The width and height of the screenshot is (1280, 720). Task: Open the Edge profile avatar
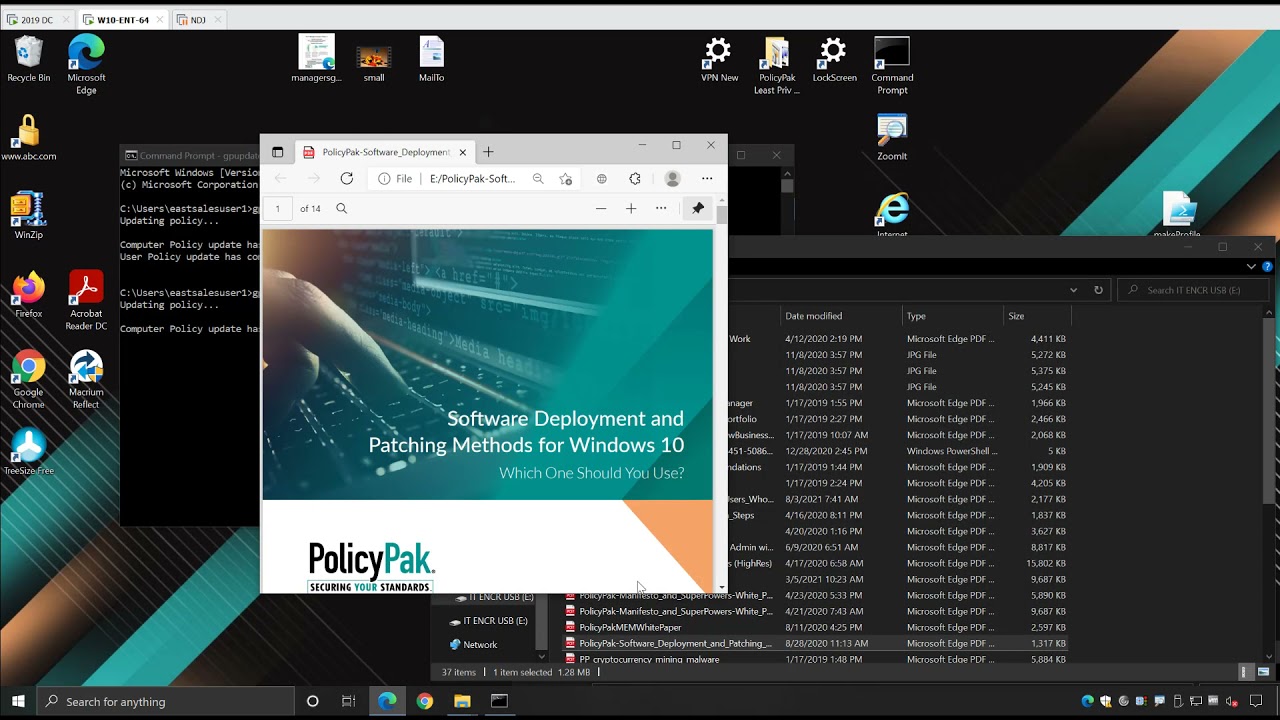tap(672, 178)
